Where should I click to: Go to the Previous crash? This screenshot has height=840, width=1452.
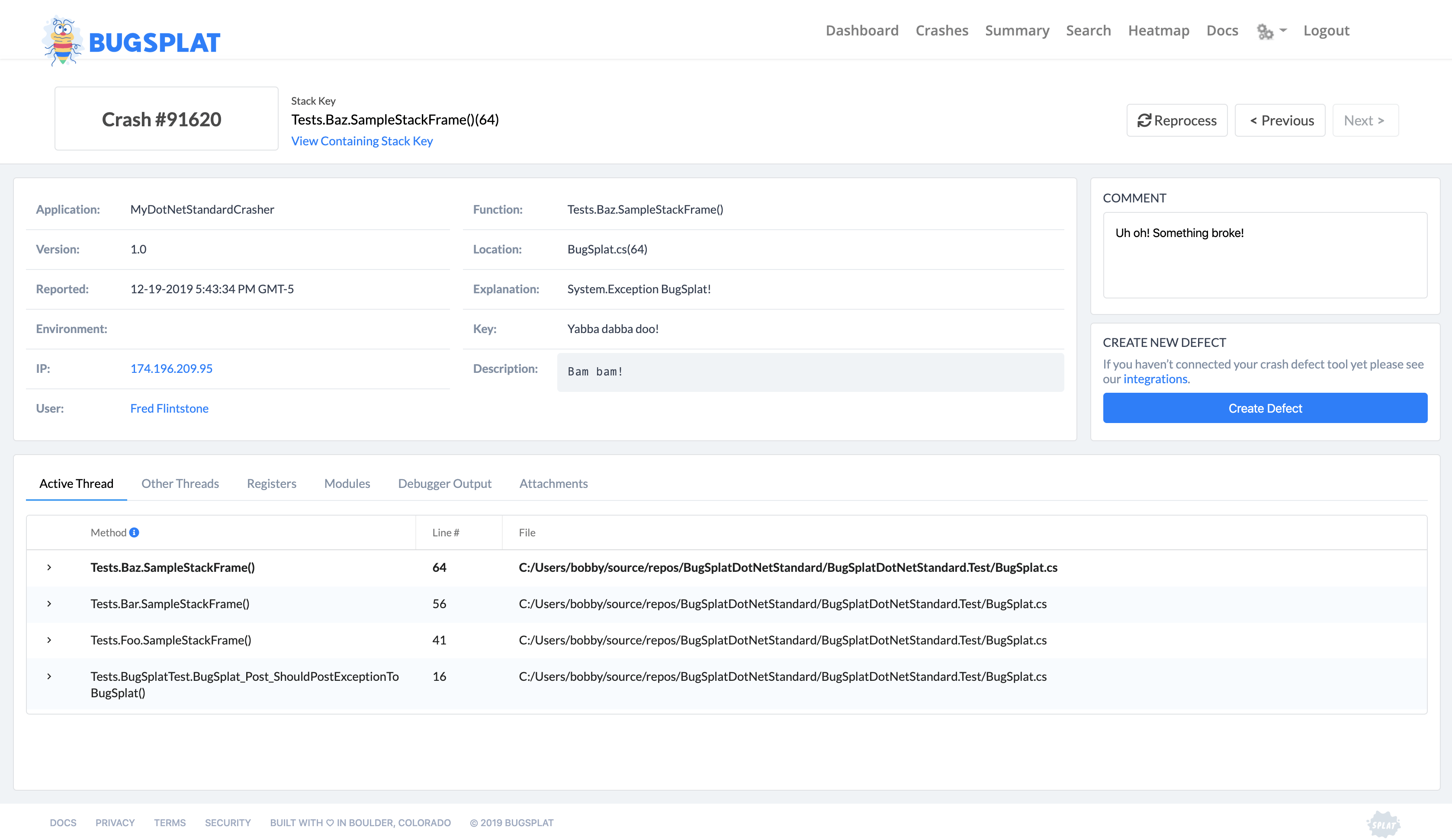[x=1280, y=120]
